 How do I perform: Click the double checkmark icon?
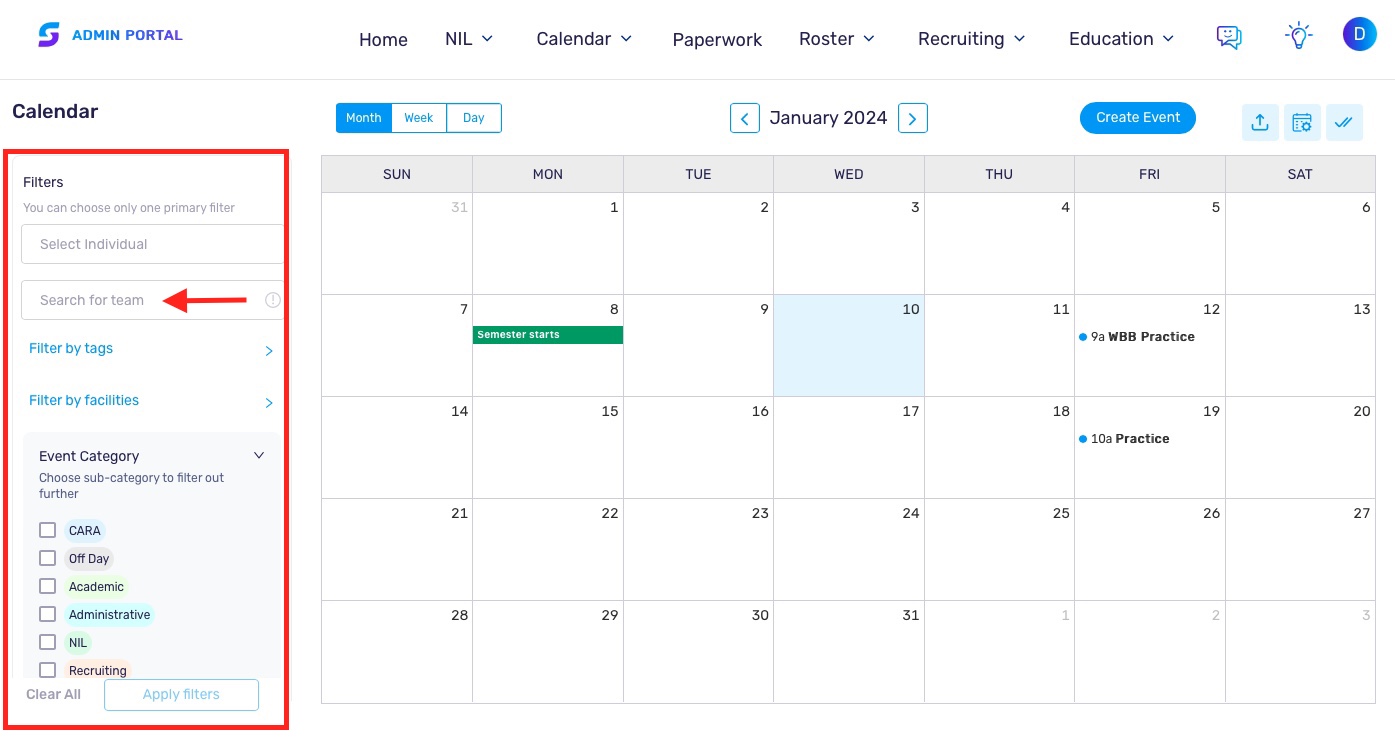[x=1344, y=122]
